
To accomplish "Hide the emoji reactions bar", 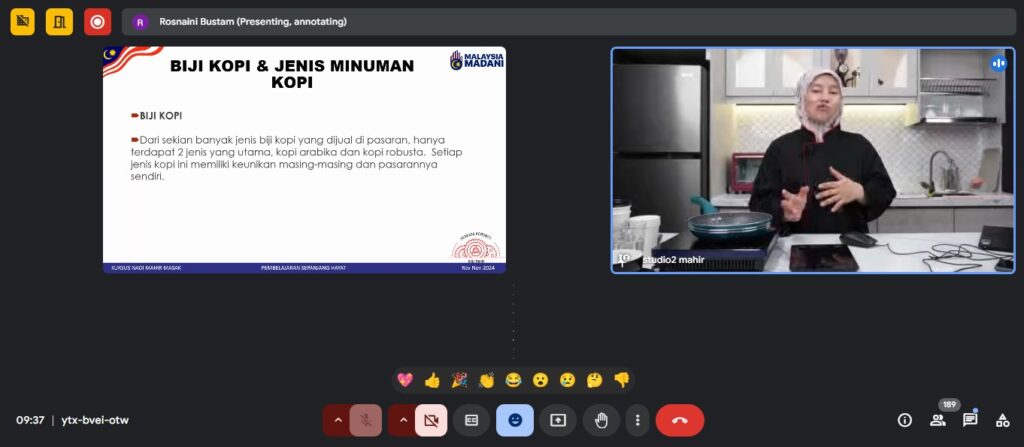I will pos(515,421).
